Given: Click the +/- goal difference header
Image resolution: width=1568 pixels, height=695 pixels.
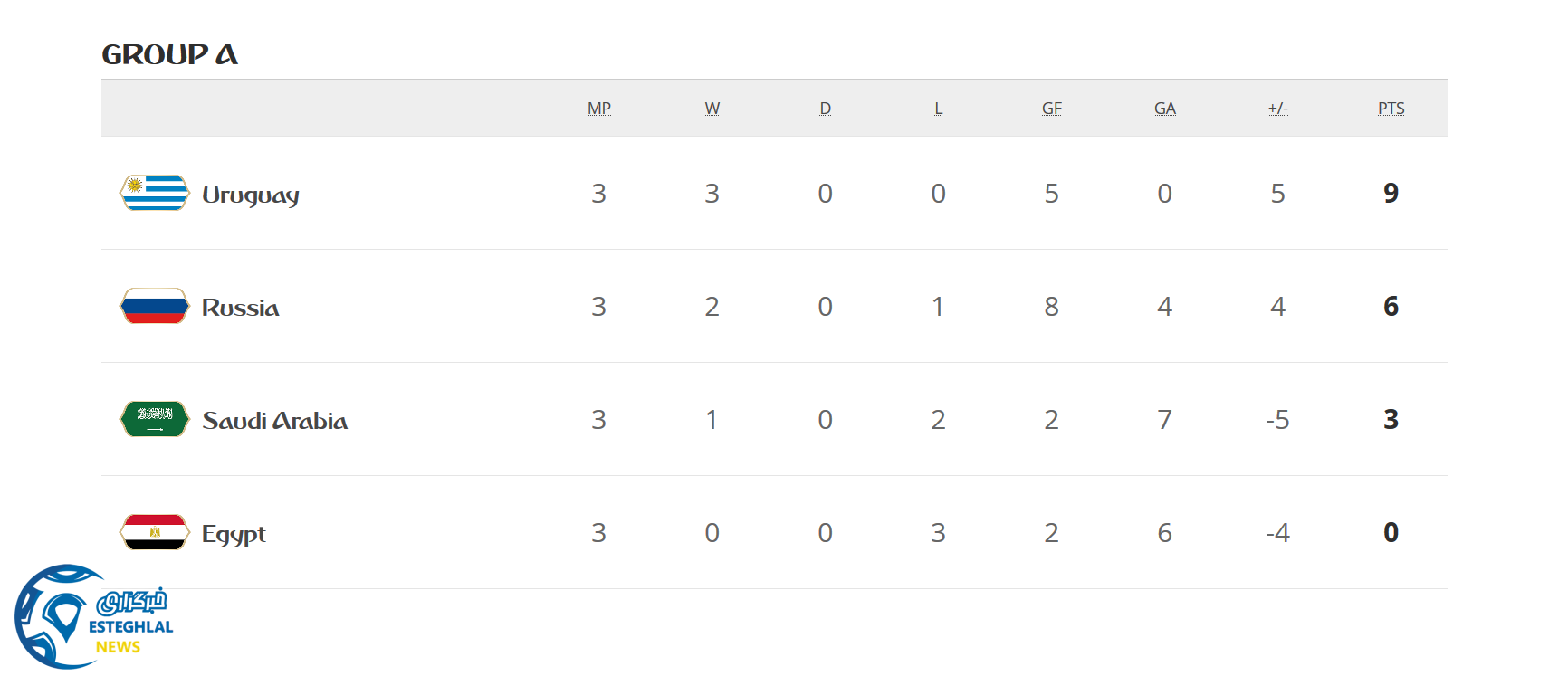Looking at the screenshot, I should pyautogui.click(x=1278, y=109).
